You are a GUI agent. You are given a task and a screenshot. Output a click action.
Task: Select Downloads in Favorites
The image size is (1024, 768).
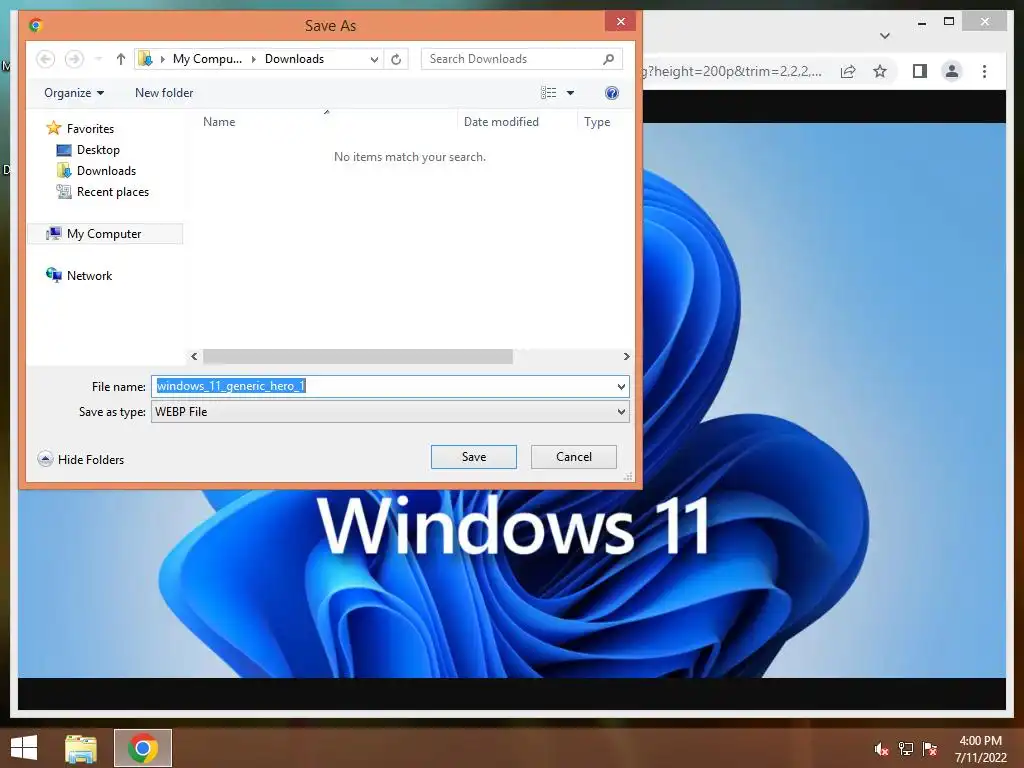pyautogui.click(x=96, y=170)
